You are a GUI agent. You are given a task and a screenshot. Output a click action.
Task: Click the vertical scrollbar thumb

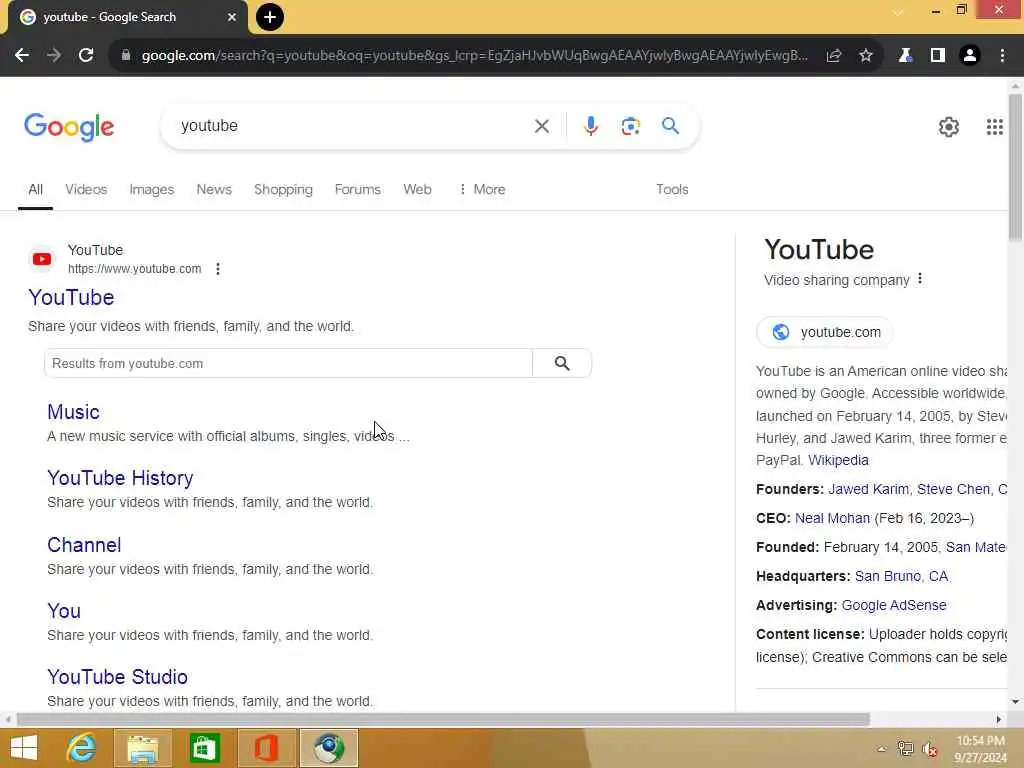point(1015,167)
